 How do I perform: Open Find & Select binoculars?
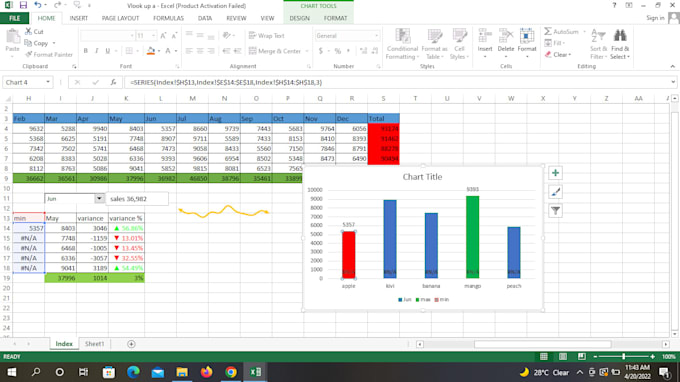pos(620,44)
